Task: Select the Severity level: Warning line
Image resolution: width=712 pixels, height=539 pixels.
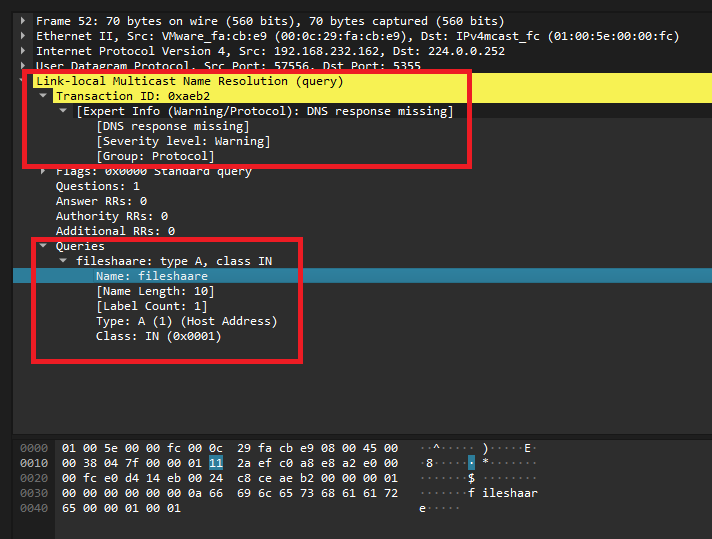Action: coord(182,141)
